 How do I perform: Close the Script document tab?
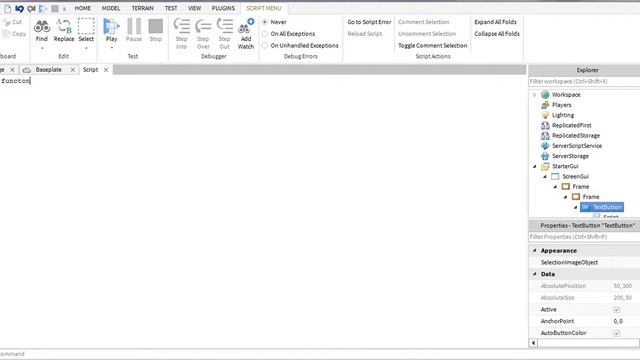(106, 70)
